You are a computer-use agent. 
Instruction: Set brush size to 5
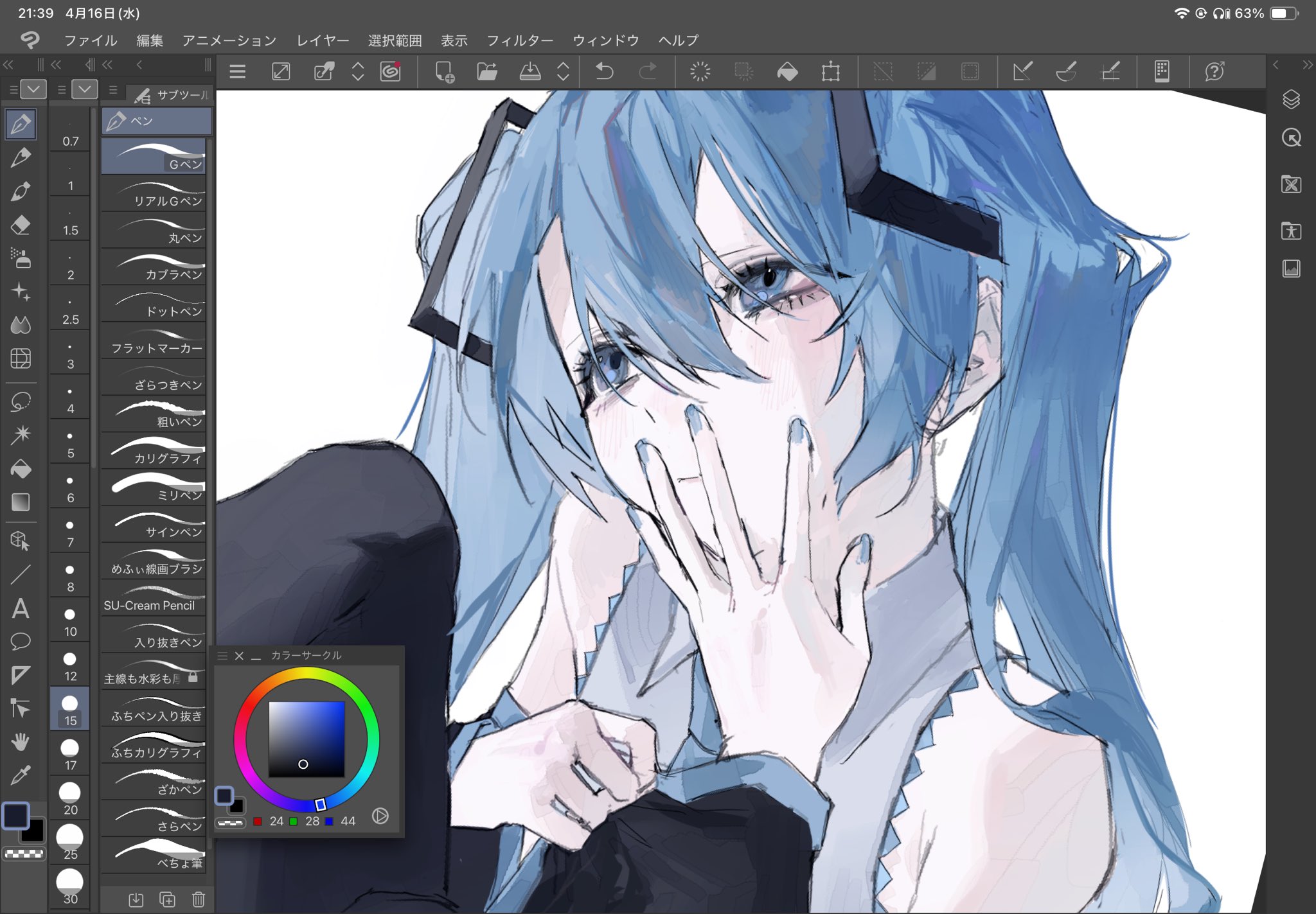pyautogui.click(x=70, y=443)
